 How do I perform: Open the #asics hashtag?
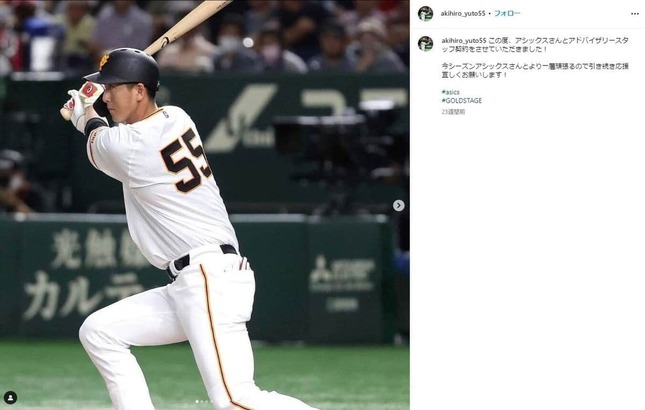click(x=450, y=92)
